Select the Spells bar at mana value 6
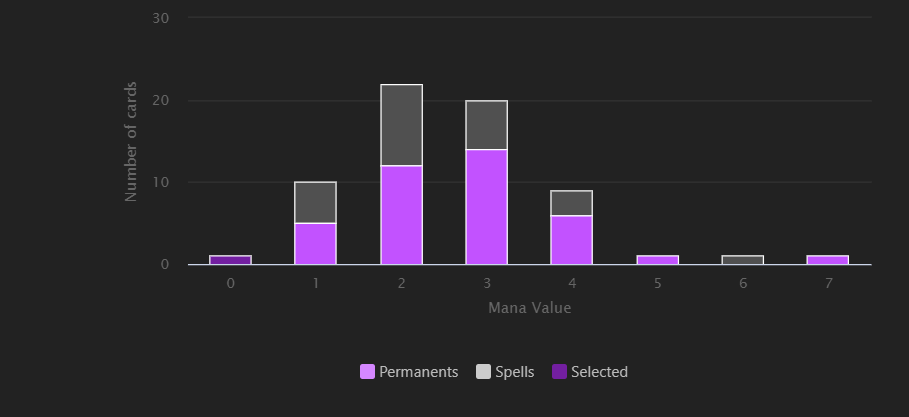The height and width of the screenshot is (417, 909). pyautogui.click(x=742, y=260)
